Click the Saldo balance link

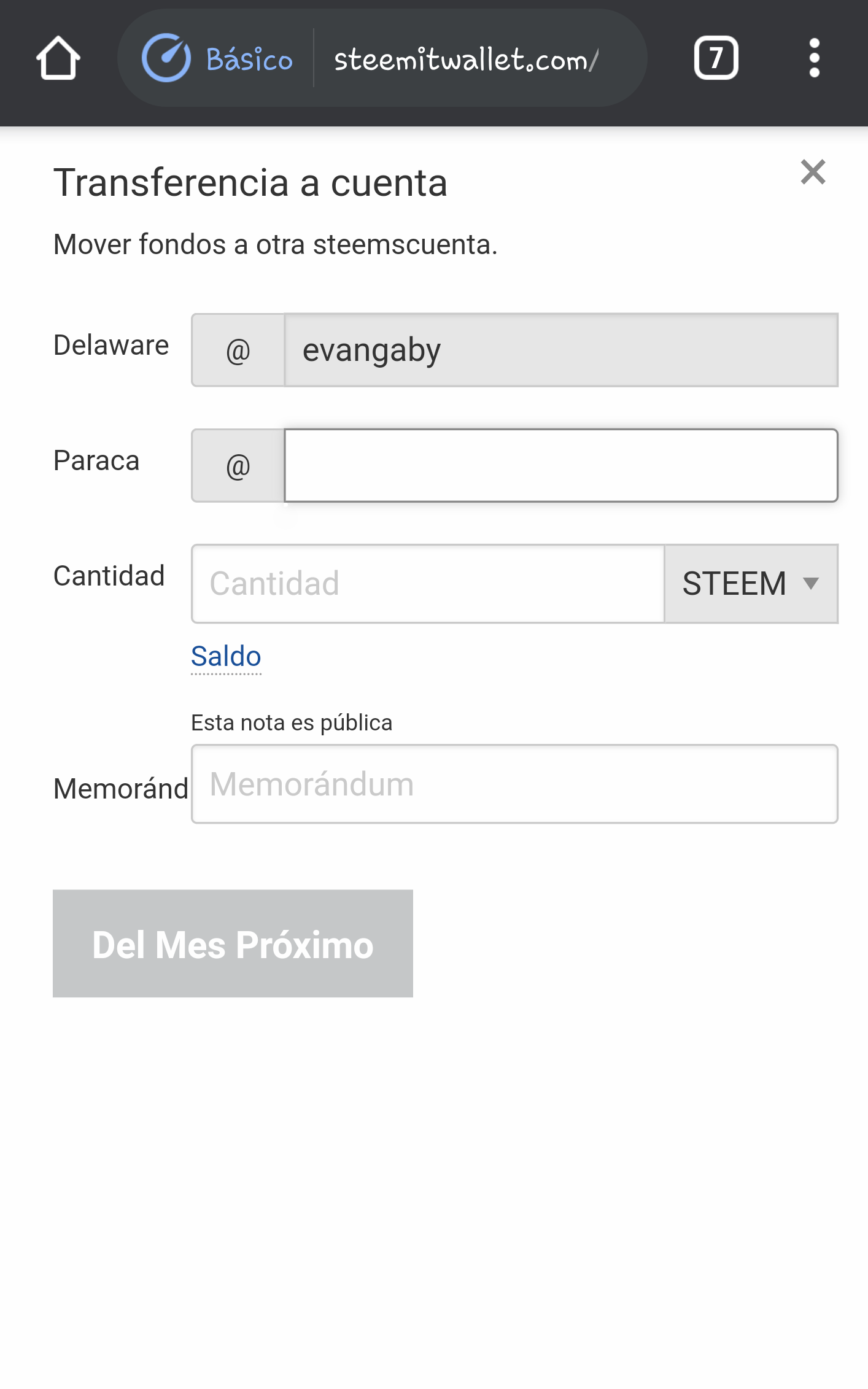tap(226, 656)
